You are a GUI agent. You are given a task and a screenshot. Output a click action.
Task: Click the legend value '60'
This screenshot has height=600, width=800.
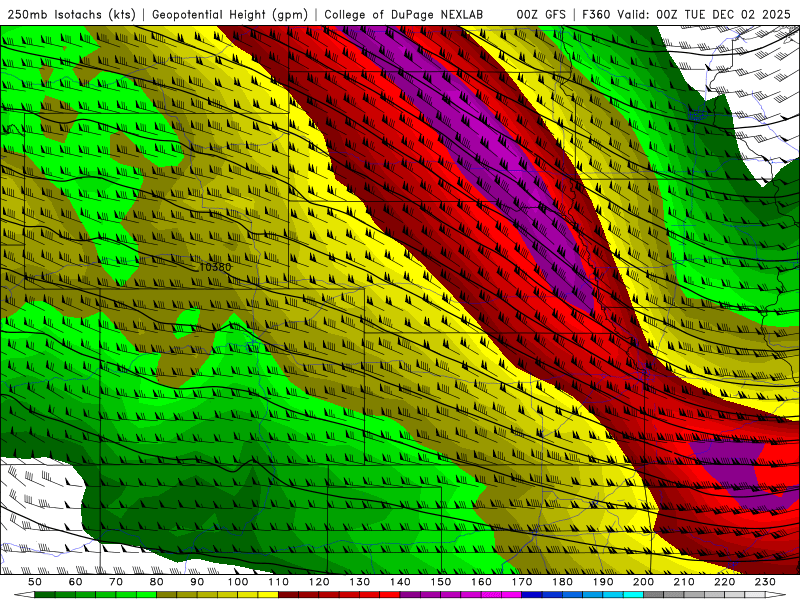tap(75, 582)
